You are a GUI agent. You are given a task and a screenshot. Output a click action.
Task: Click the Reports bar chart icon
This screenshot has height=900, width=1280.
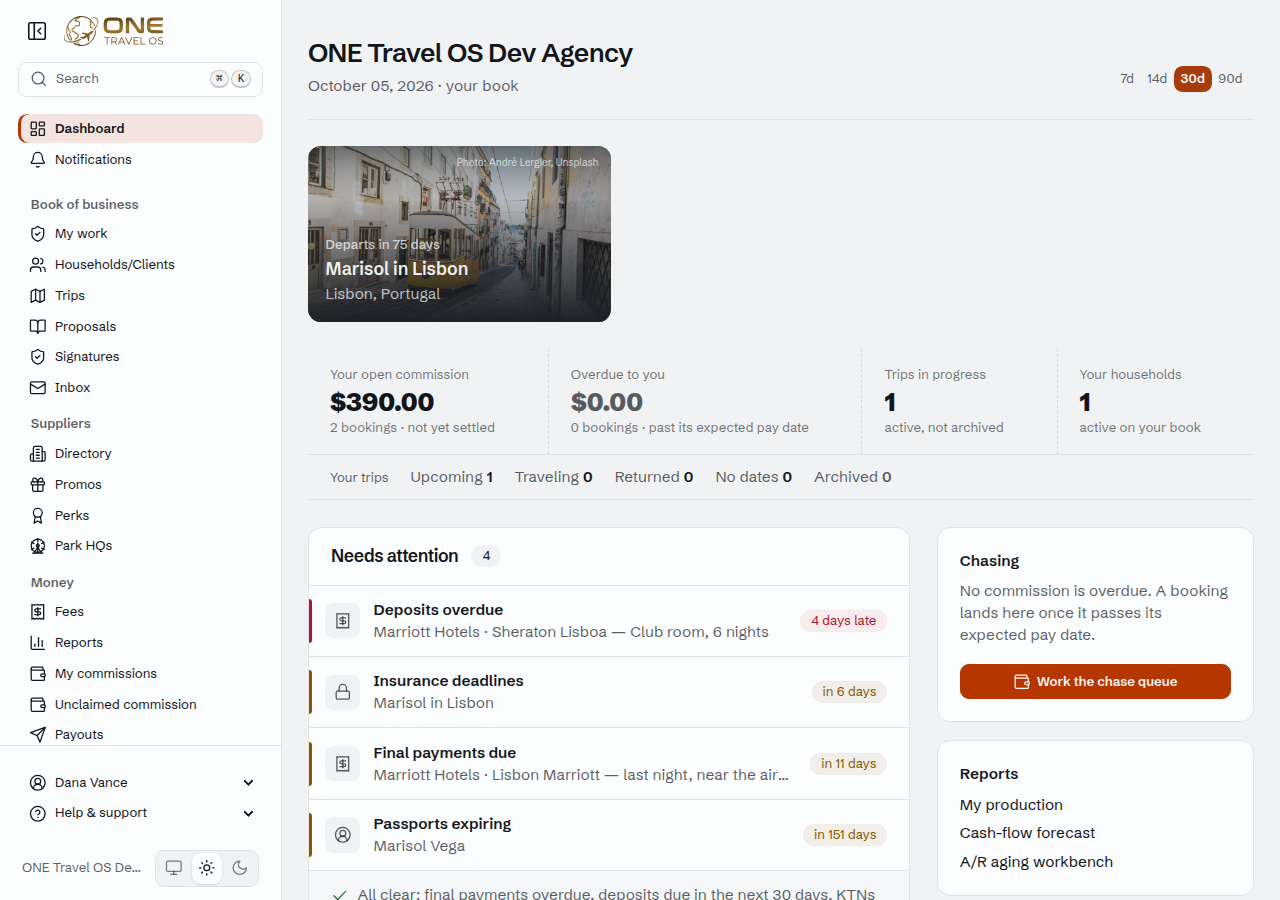pos(38,642)
